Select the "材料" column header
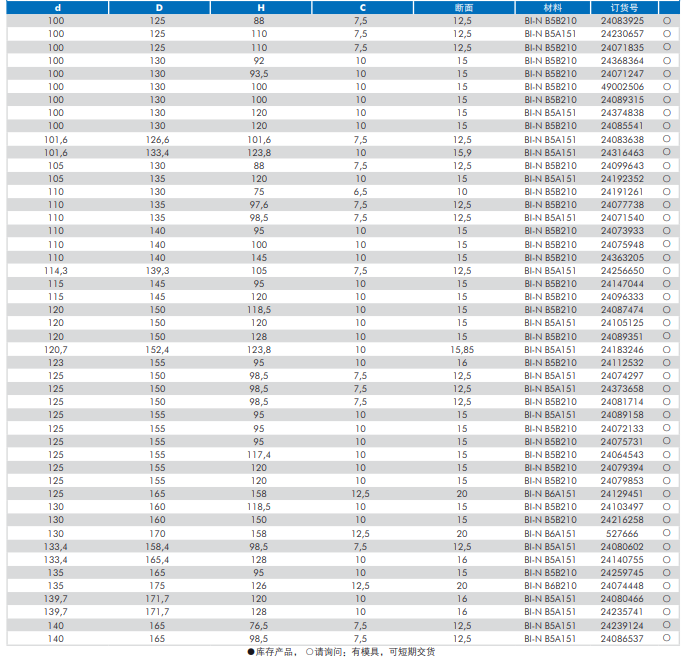The height and width of the screenshot is (666, 694). coord(551,7)
